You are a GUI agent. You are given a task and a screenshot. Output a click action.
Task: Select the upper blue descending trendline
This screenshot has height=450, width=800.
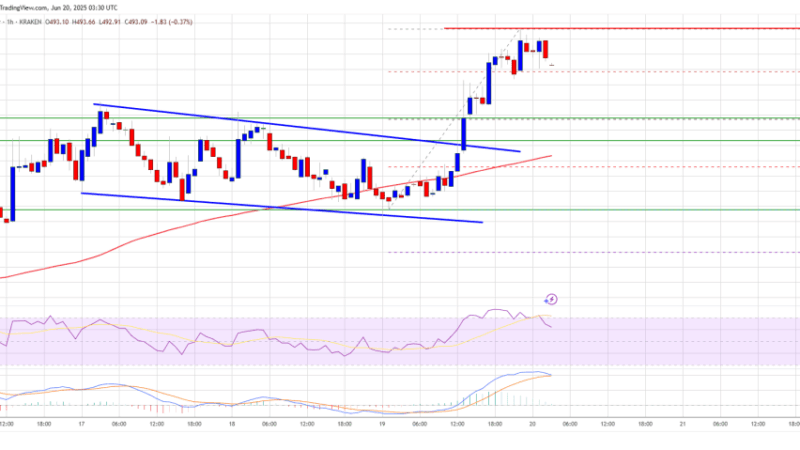click(x=306, y=128)
